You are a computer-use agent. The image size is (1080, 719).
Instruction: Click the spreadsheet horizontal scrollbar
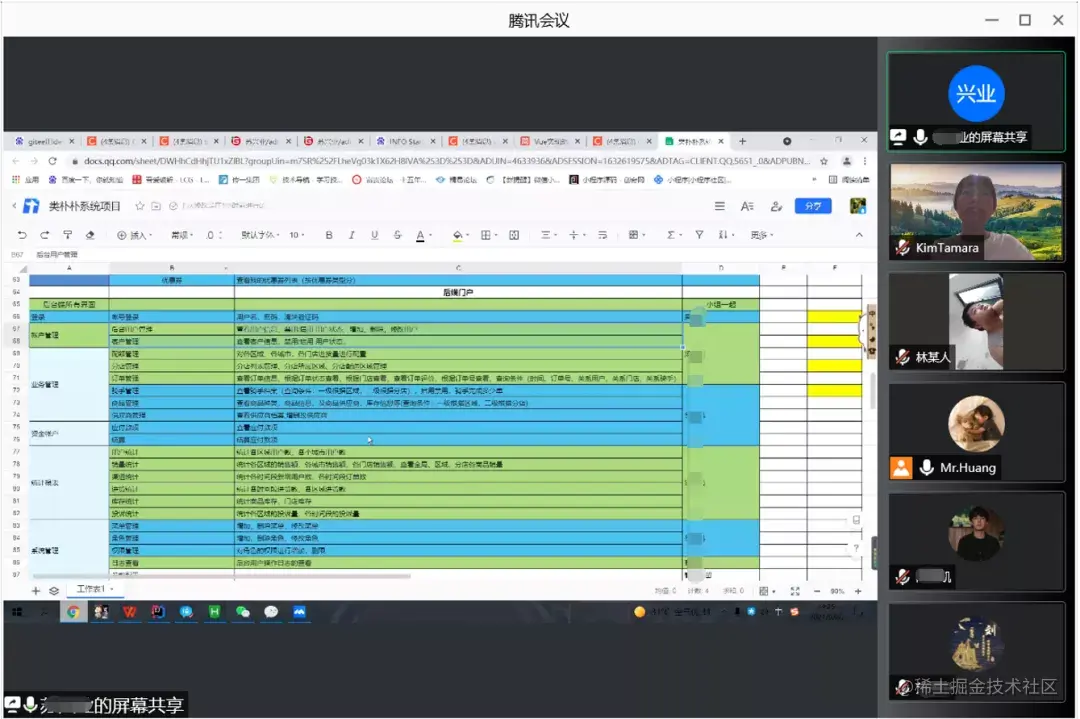coord(222,576)
